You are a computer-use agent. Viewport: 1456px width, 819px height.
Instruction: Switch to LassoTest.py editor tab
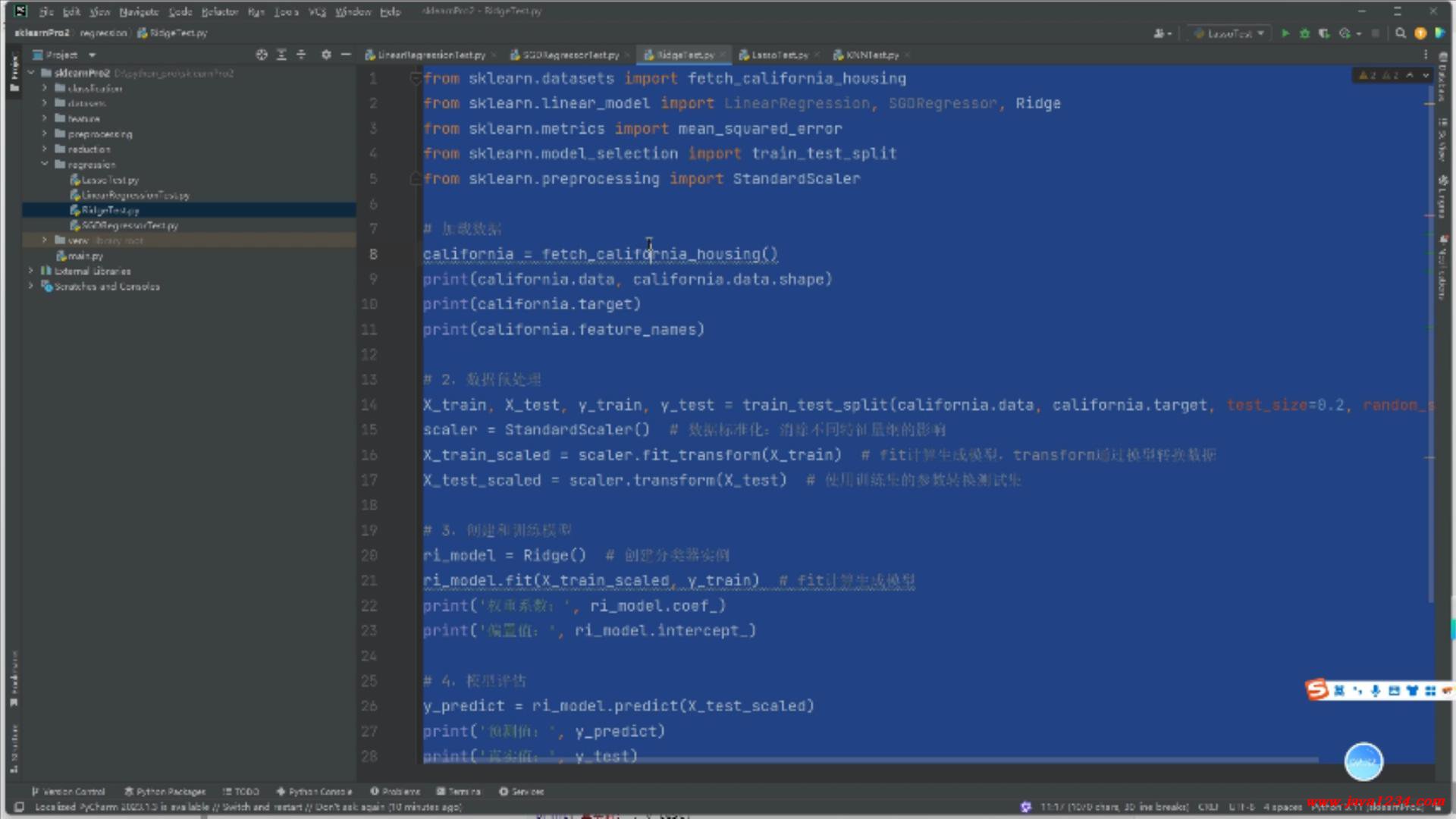(x=779, y=55)
